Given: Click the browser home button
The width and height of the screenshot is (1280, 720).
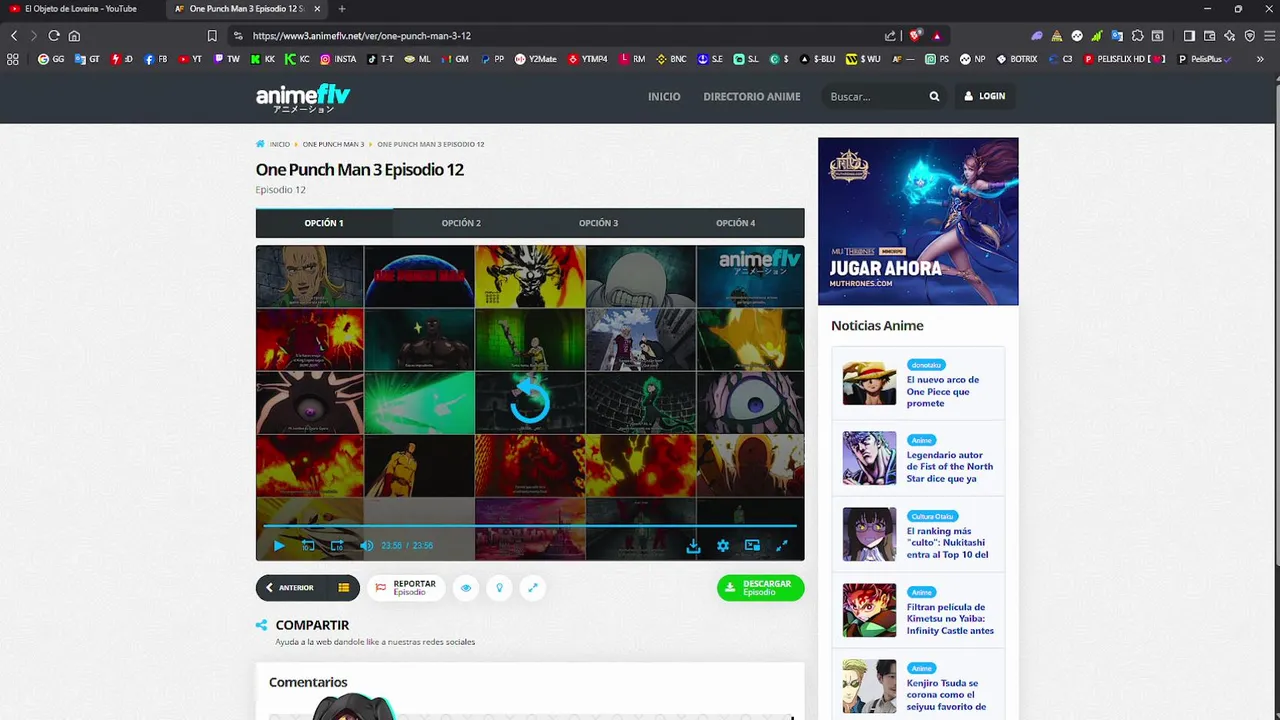Looking at the screenshot, I should 74,36.
